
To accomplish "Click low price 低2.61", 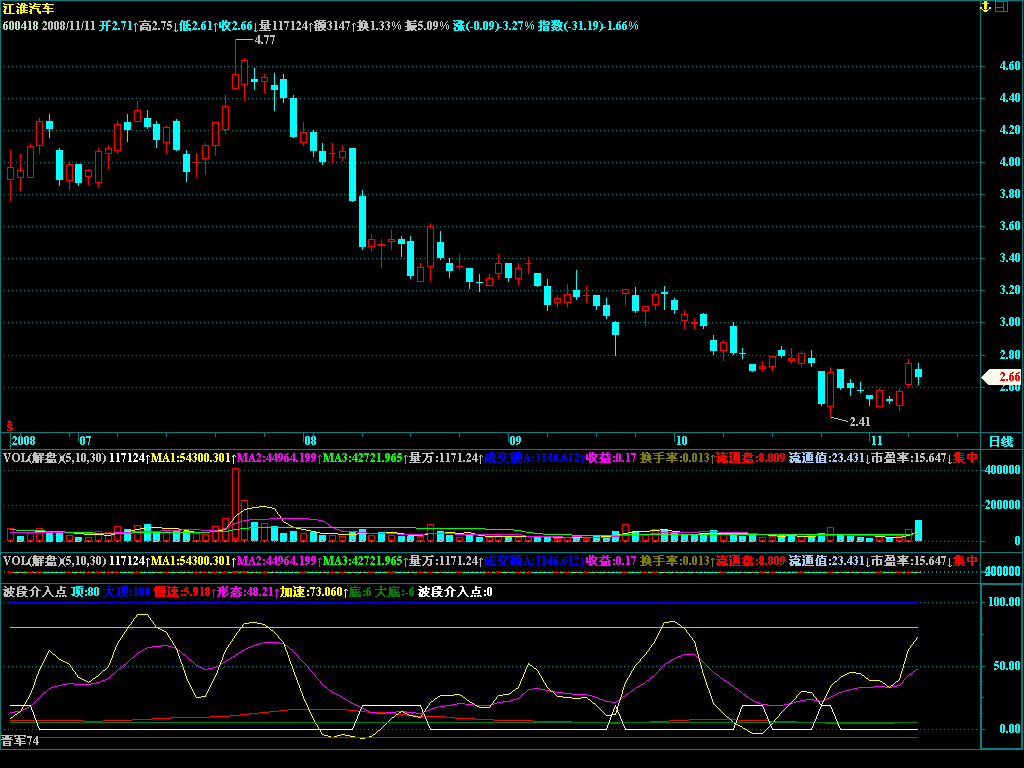I will [196, 26].
